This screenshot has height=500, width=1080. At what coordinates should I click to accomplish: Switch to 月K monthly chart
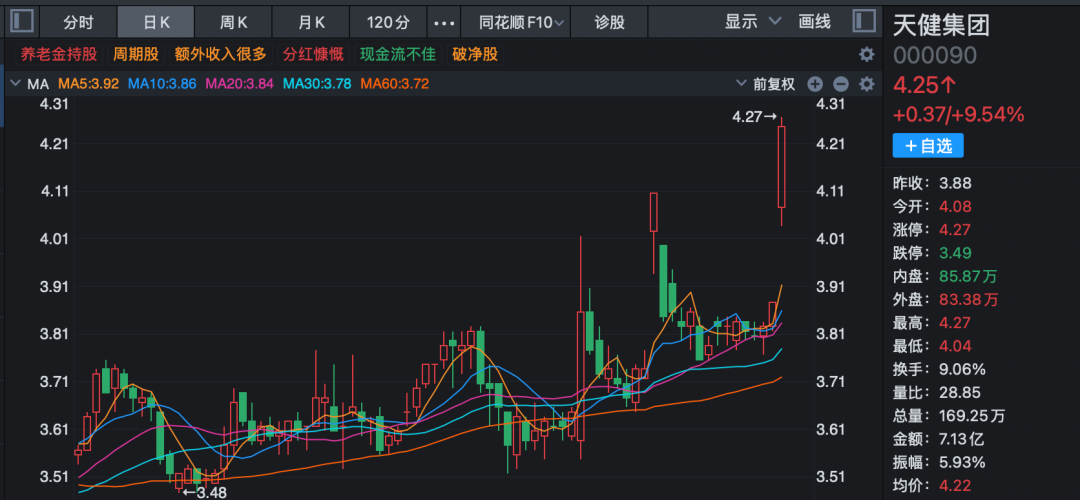pyautogui.click(x=312, y=21)
